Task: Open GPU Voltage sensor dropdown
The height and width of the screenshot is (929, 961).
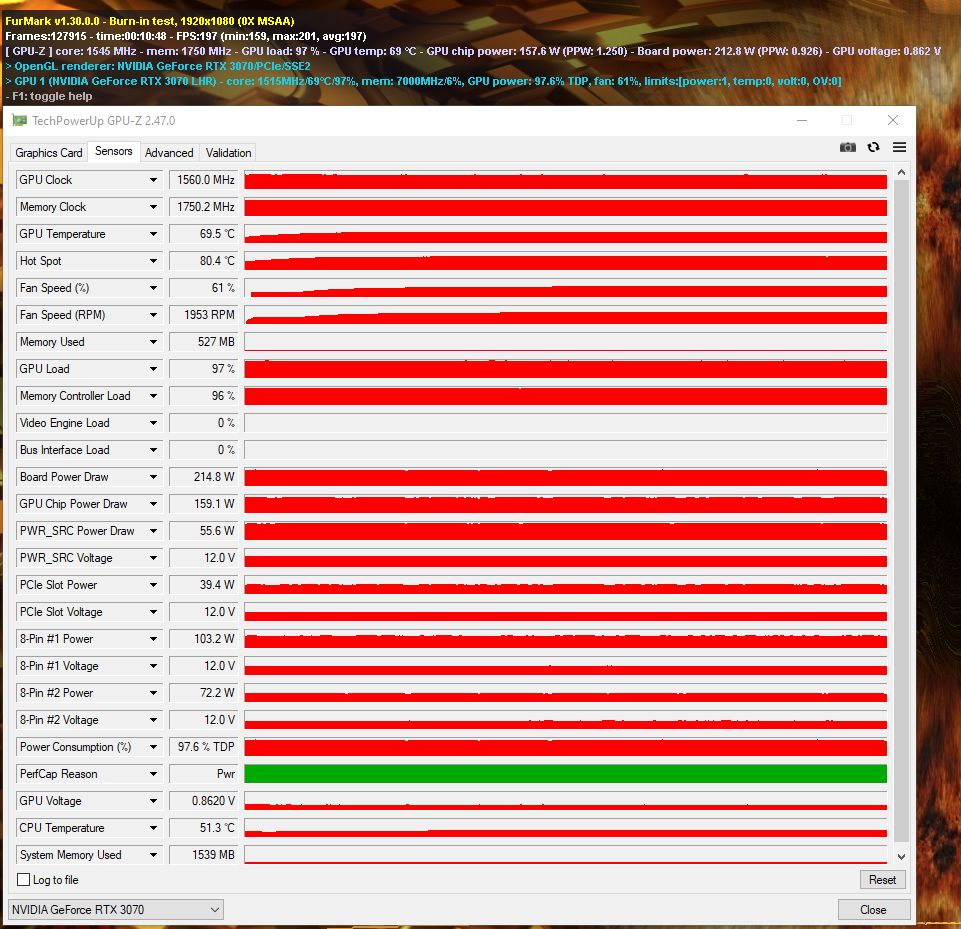Action: 153,800
